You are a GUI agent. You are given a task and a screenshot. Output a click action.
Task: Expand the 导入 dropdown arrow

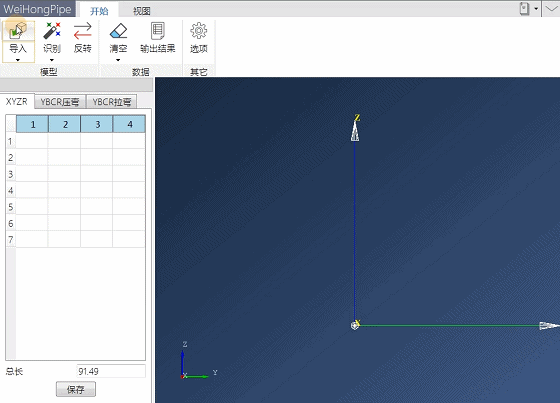(x=18, y=60)
